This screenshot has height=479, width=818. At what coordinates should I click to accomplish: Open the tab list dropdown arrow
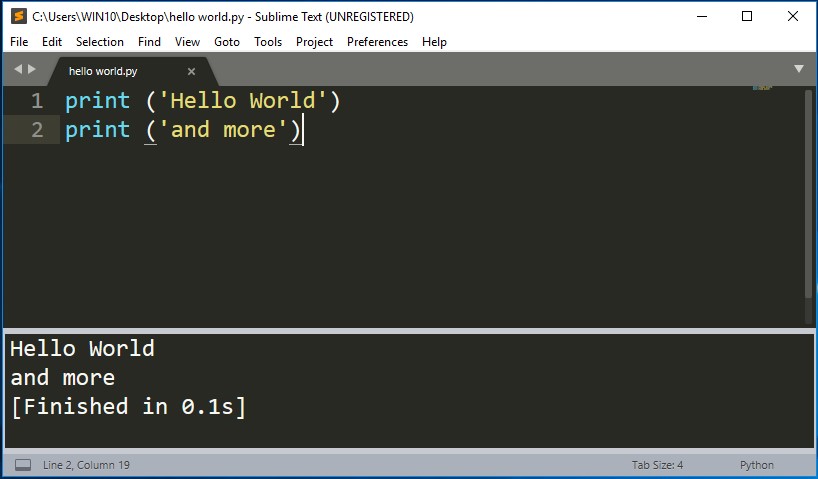799,69
